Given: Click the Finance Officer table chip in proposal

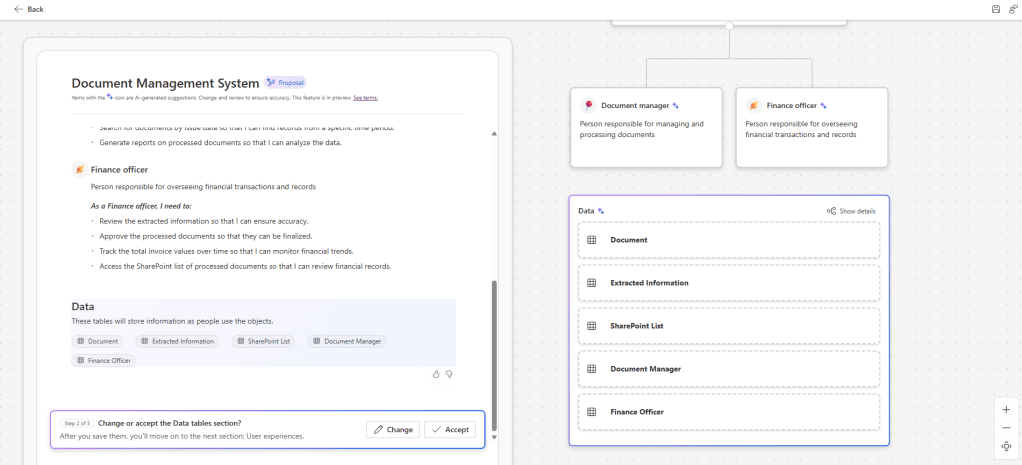Looking at the screenshot, I should (x=104, y=360).
